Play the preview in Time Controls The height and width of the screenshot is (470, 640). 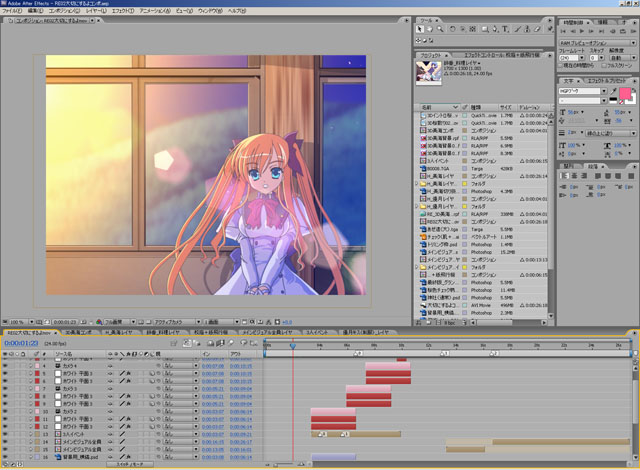582,31
